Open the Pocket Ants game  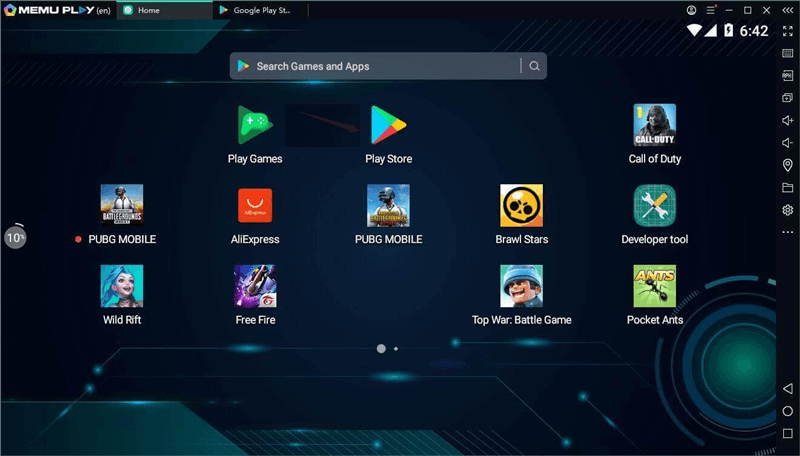point(654,287)
